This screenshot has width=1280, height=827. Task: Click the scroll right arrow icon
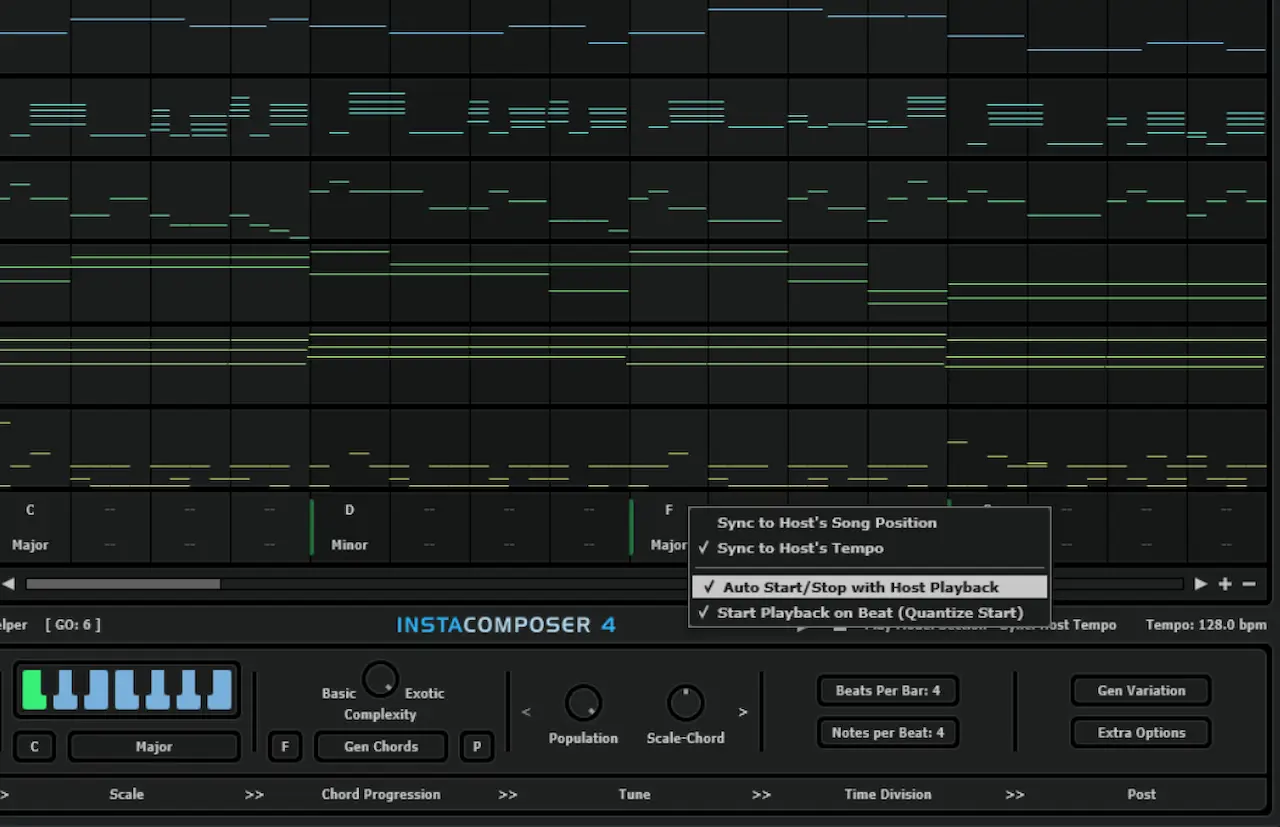[1201, 584]
